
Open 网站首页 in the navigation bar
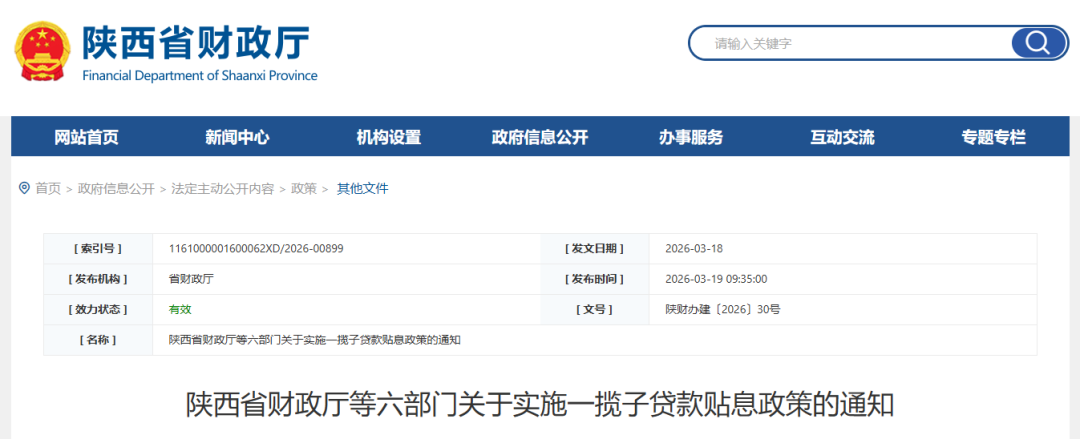point(86,137)
